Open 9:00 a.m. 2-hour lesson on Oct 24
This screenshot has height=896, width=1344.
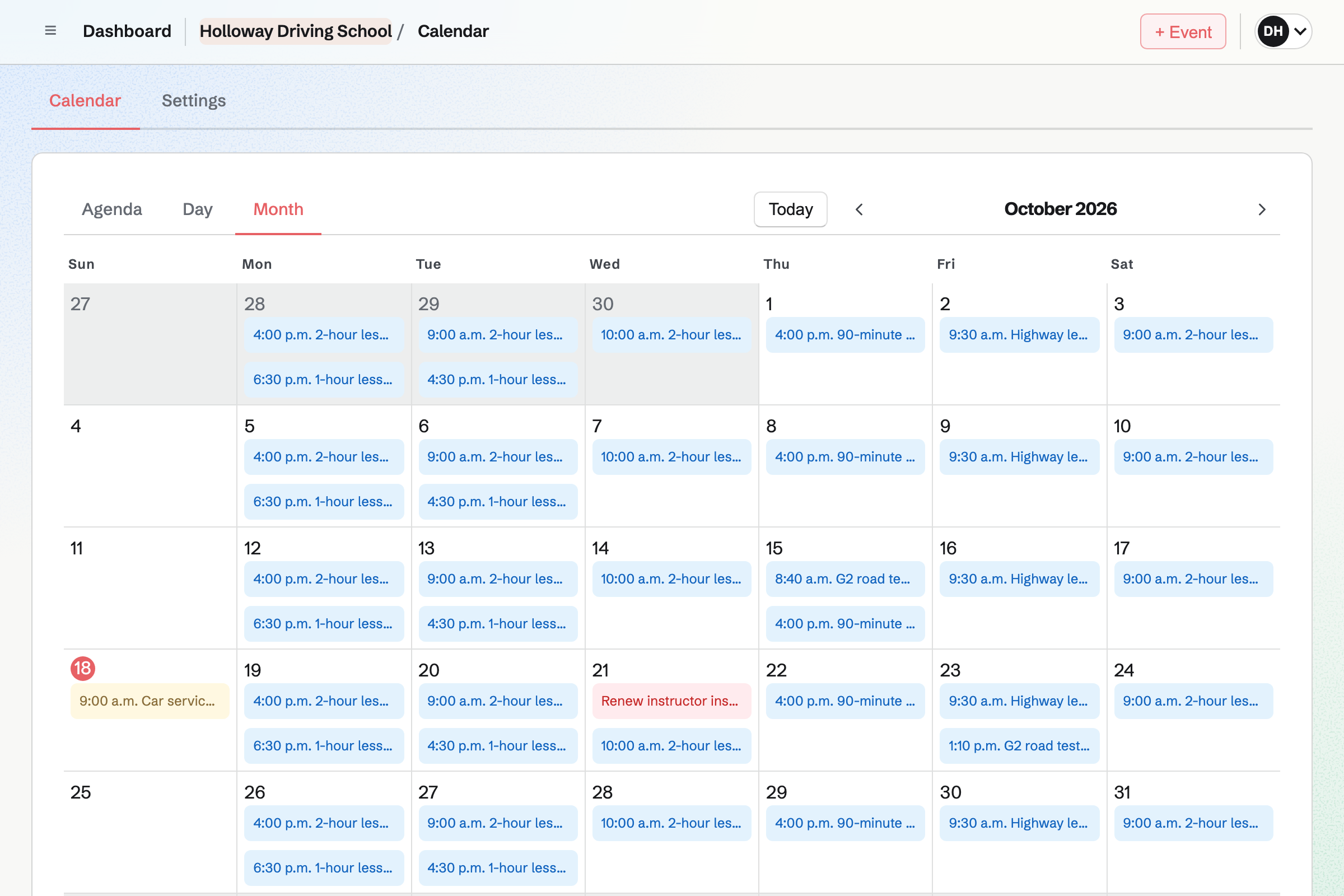1194,701
